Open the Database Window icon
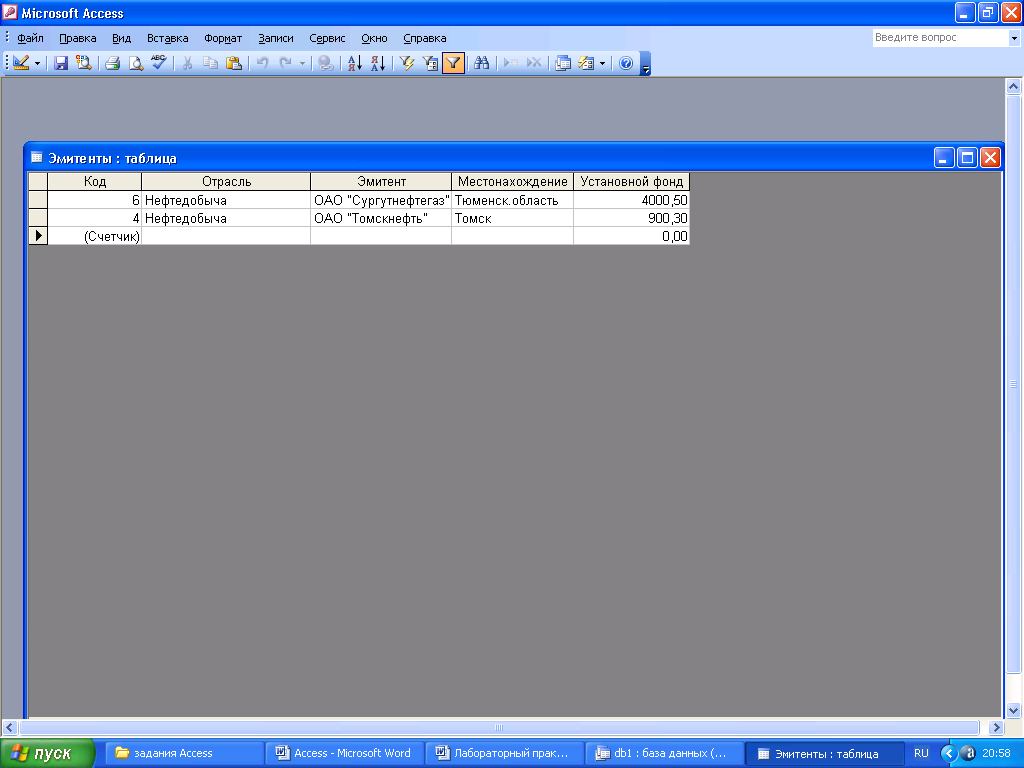The image size is (1024, 768). tap(562, 63)
